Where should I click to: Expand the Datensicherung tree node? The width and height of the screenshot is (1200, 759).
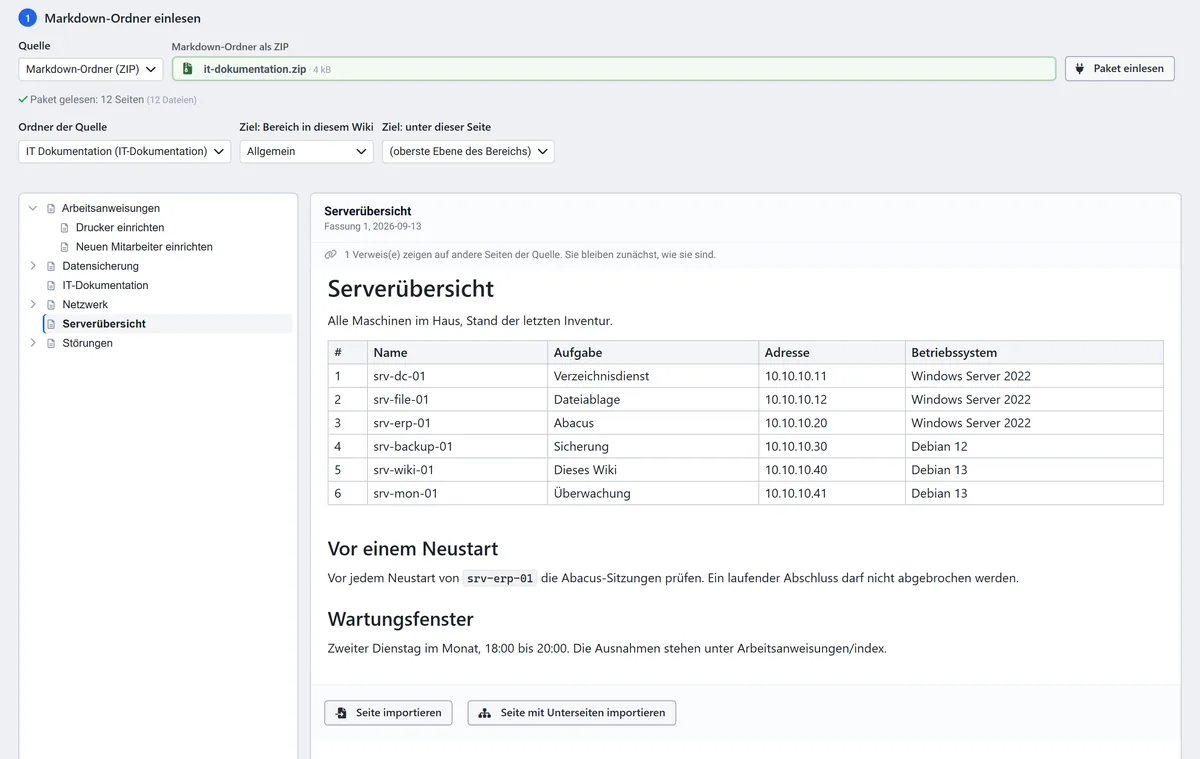click(x=33, y=266)
